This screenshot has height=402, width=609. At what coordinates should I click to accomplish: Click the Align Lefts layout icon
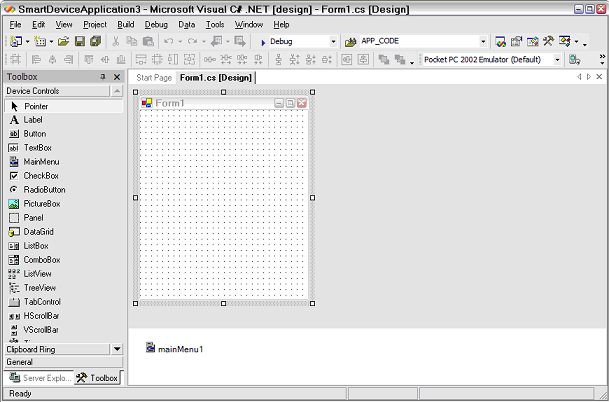[36, 59]
